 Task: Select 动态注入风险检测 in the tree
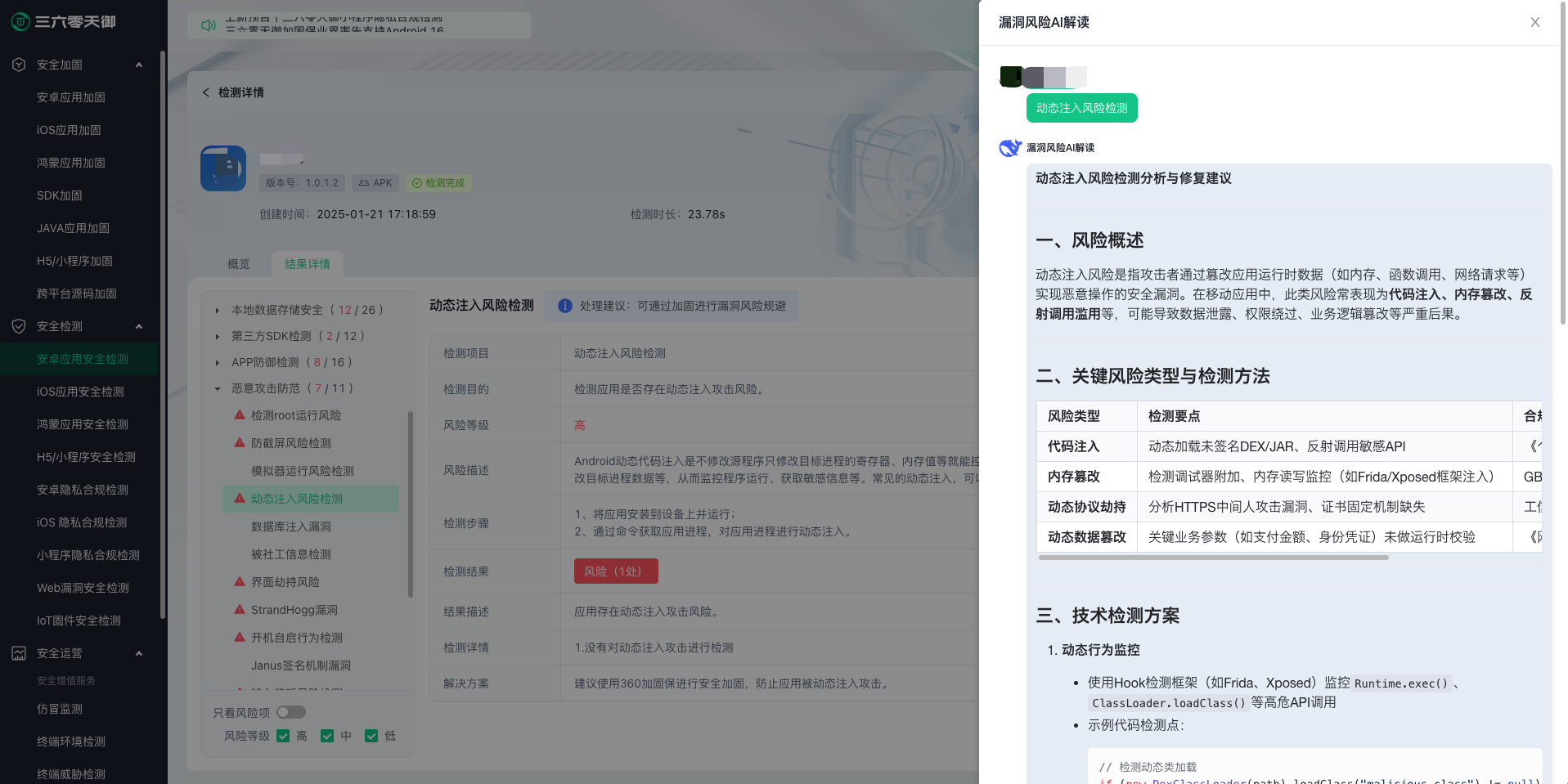[x=311, y=499]
